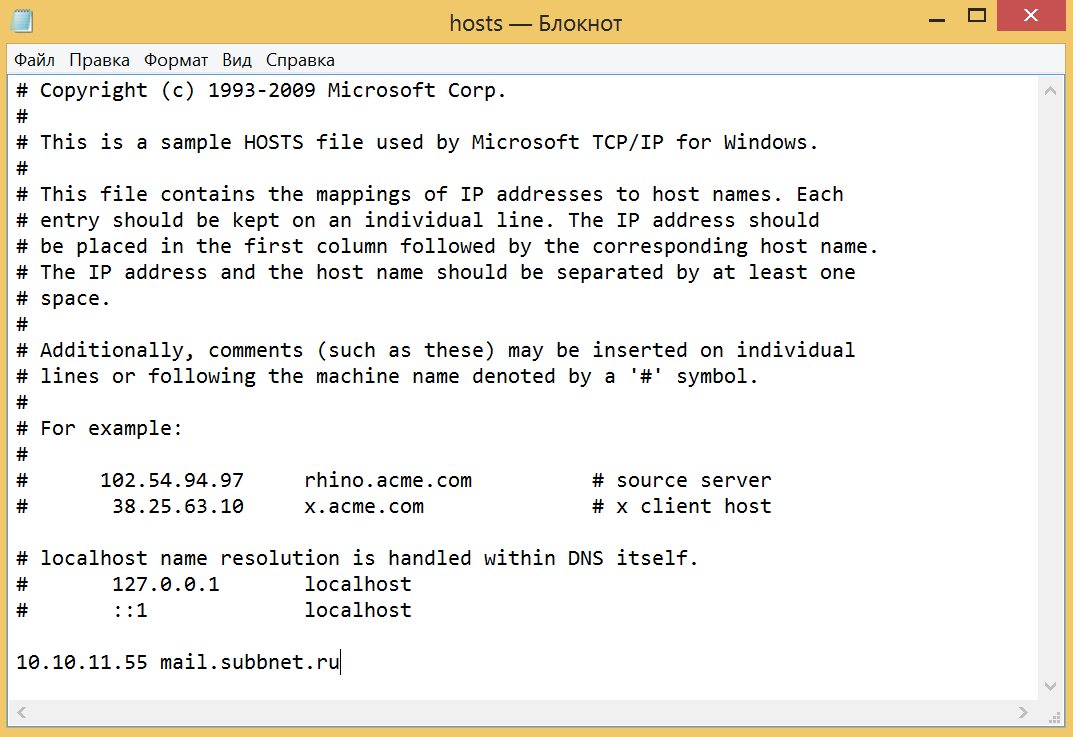Click the ::1 IPv6 localhost entry

click(x=130, y=610)
